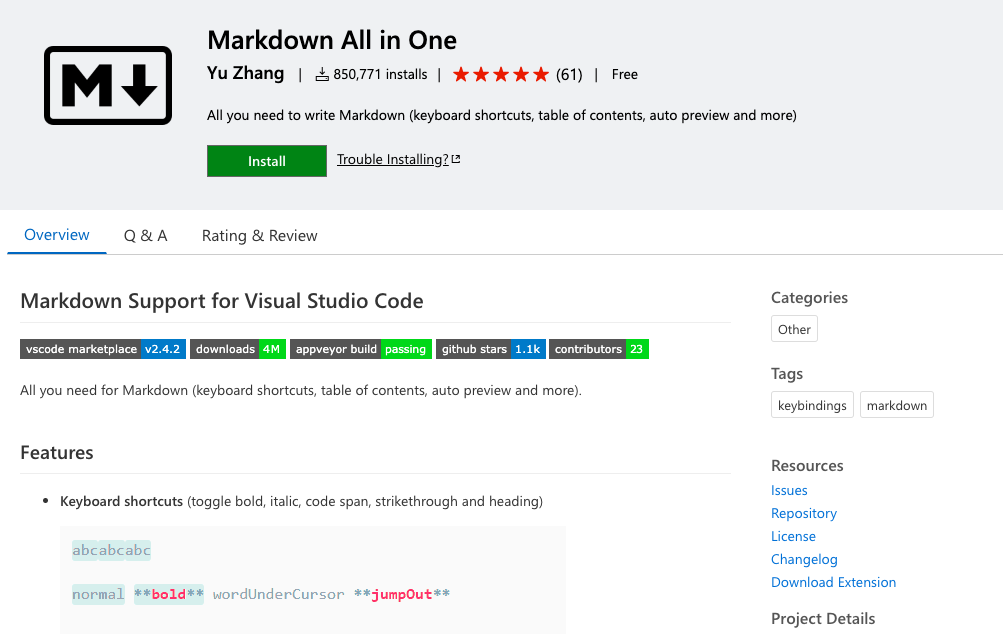The width and height of the screenshot is (1003, 634).
Task: Click the Features heading
Action: pyautogui.click(x=57, y=452)
